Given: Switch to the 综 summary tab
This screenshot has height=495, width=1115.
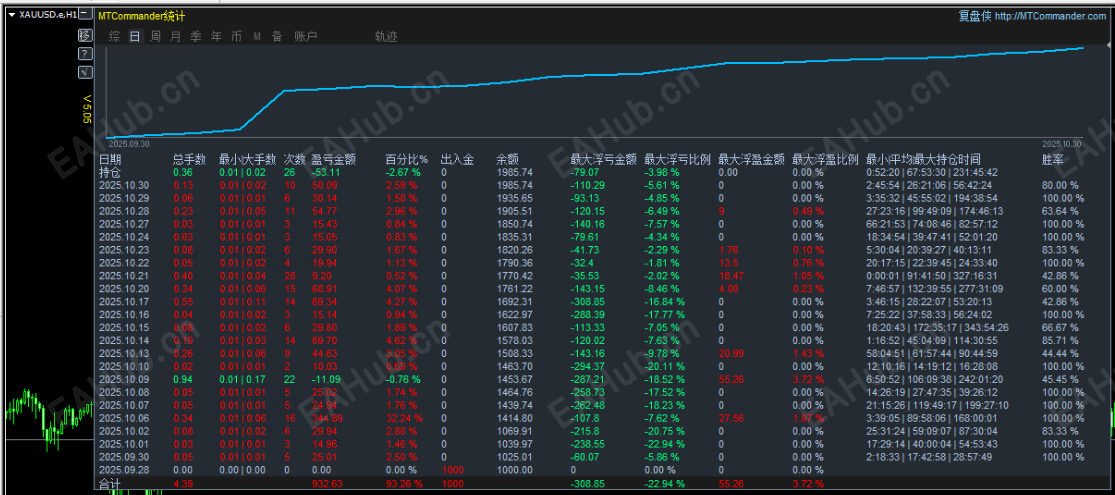Looking at the screenshot, I should tap(114, 36).
